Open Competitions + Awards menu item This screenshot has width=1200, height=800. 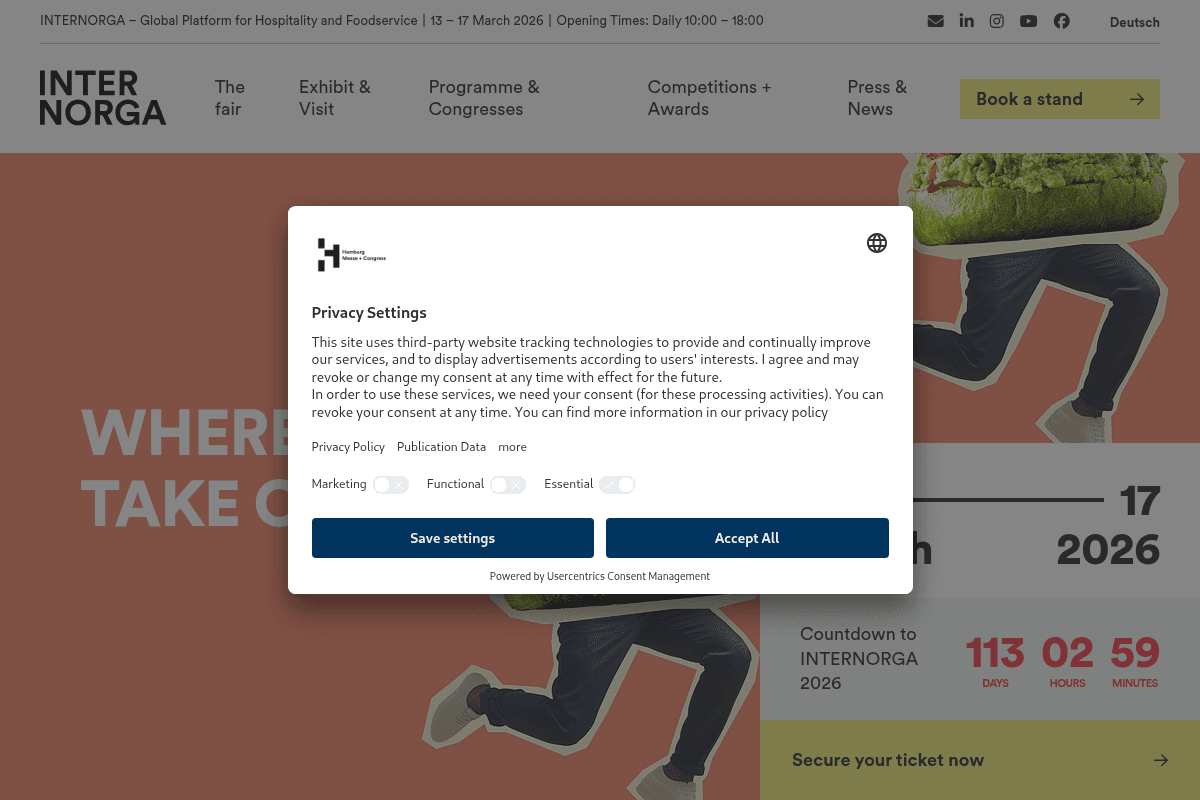pyautogui.click(x=710, y=98)
